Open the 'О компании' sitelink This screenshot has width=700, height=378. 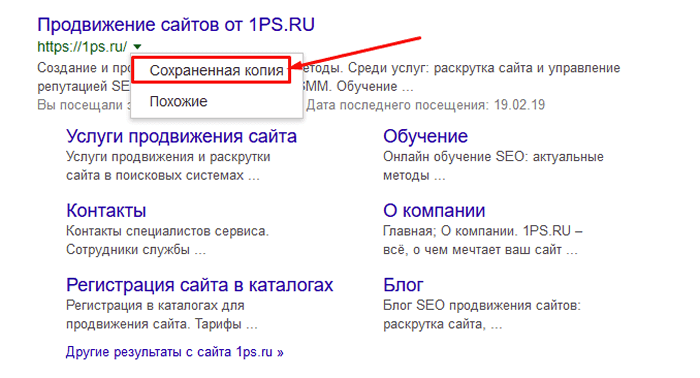(434, 210)
